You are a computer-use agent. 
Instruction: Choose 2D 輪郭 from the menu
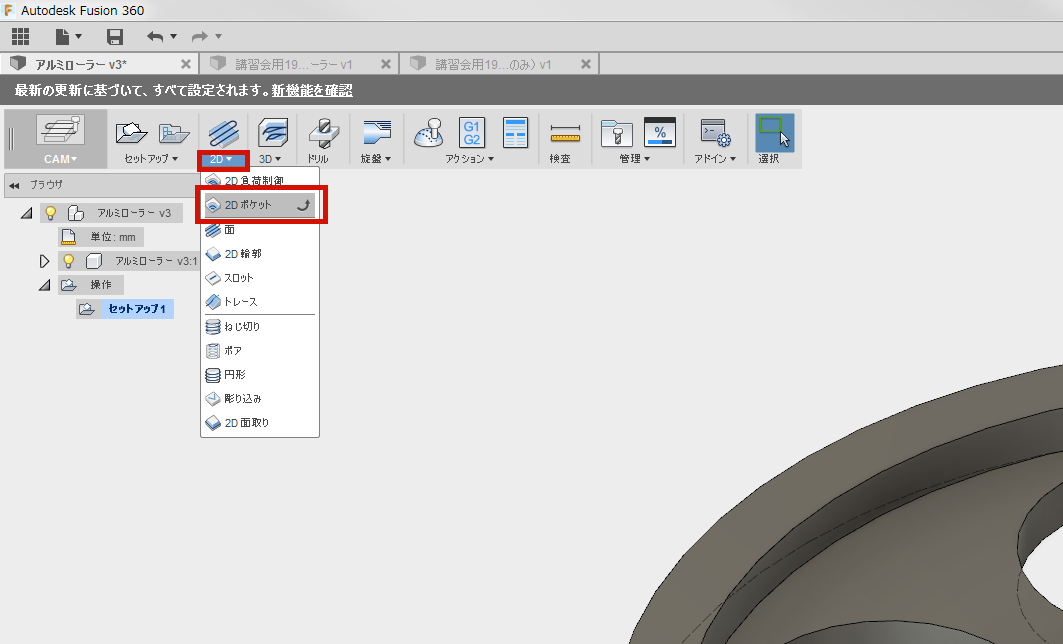point(260,254)
